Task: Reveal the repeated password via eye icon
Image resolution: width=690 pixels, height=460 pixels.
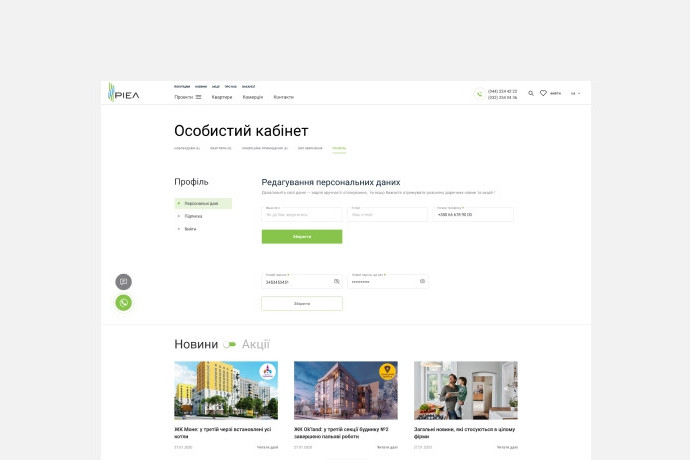Action: 422,282
